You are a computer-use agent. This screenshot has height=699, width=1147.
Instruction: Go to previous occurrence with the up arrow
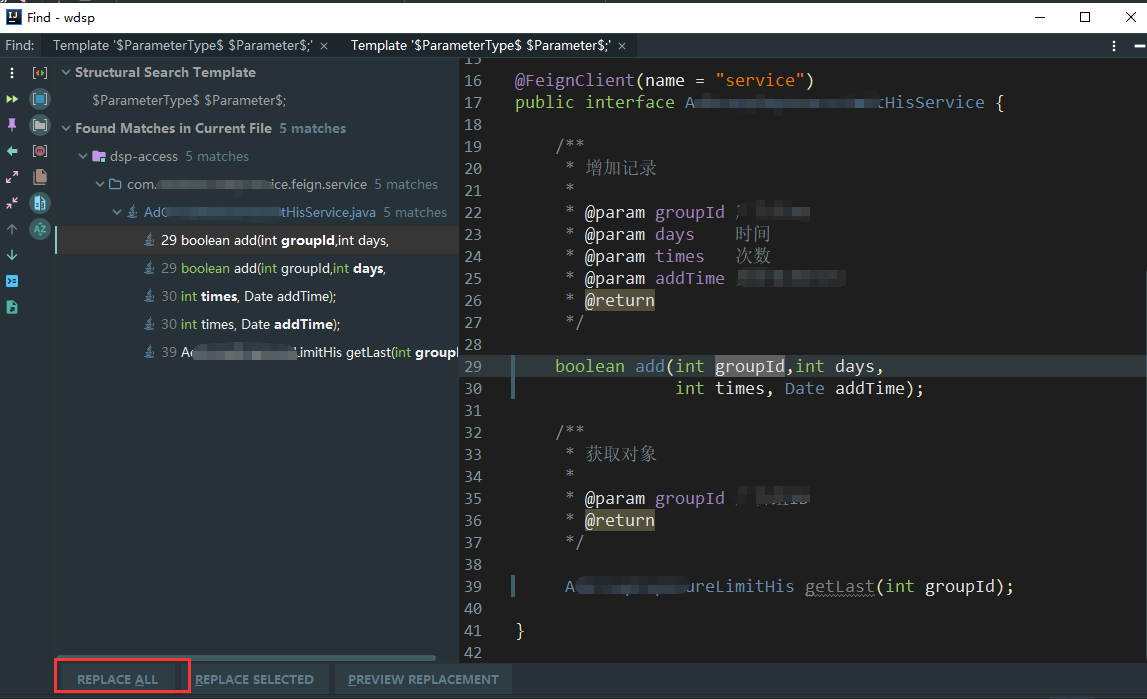(12, 228)
